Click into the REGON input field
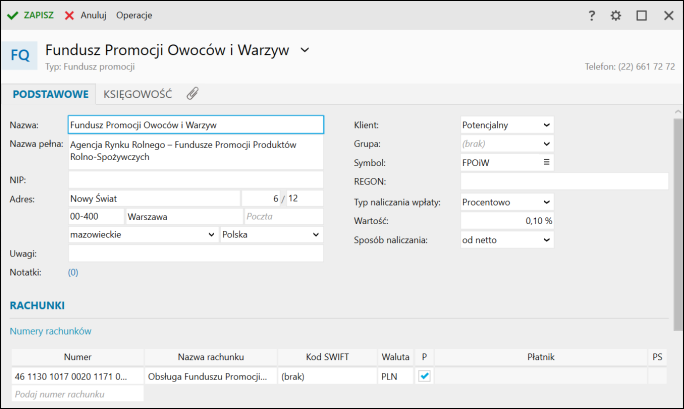This screenshot has width=684, height=409. pyautogui.click(x=564, y=181)
